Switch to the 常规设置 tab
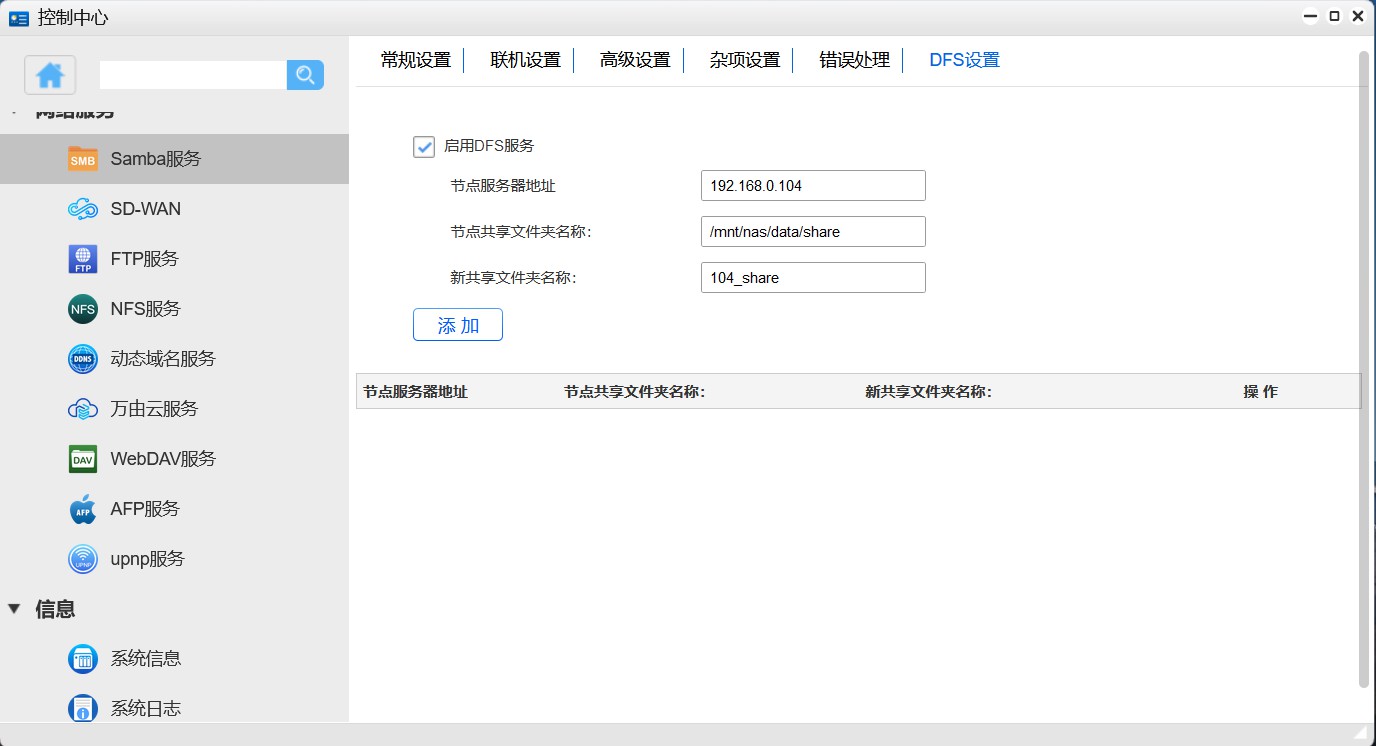 (x=416, y=60)
